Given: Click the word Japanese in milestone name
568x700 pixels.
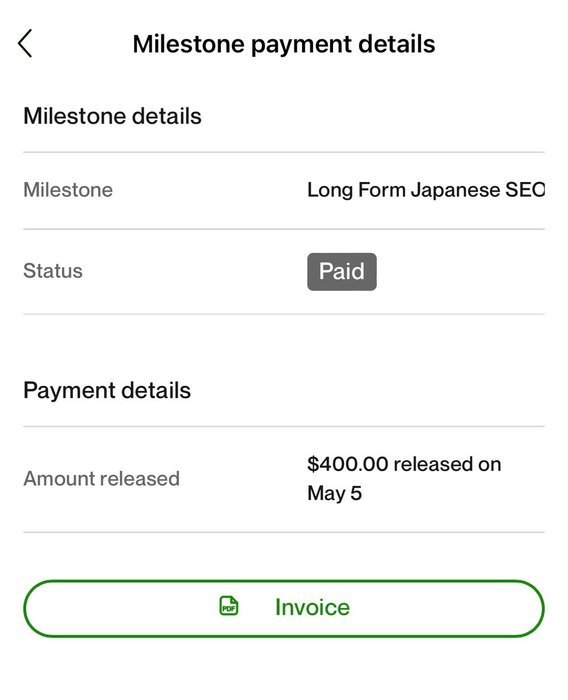Looking at the screenshot, I should pos(455,190).
